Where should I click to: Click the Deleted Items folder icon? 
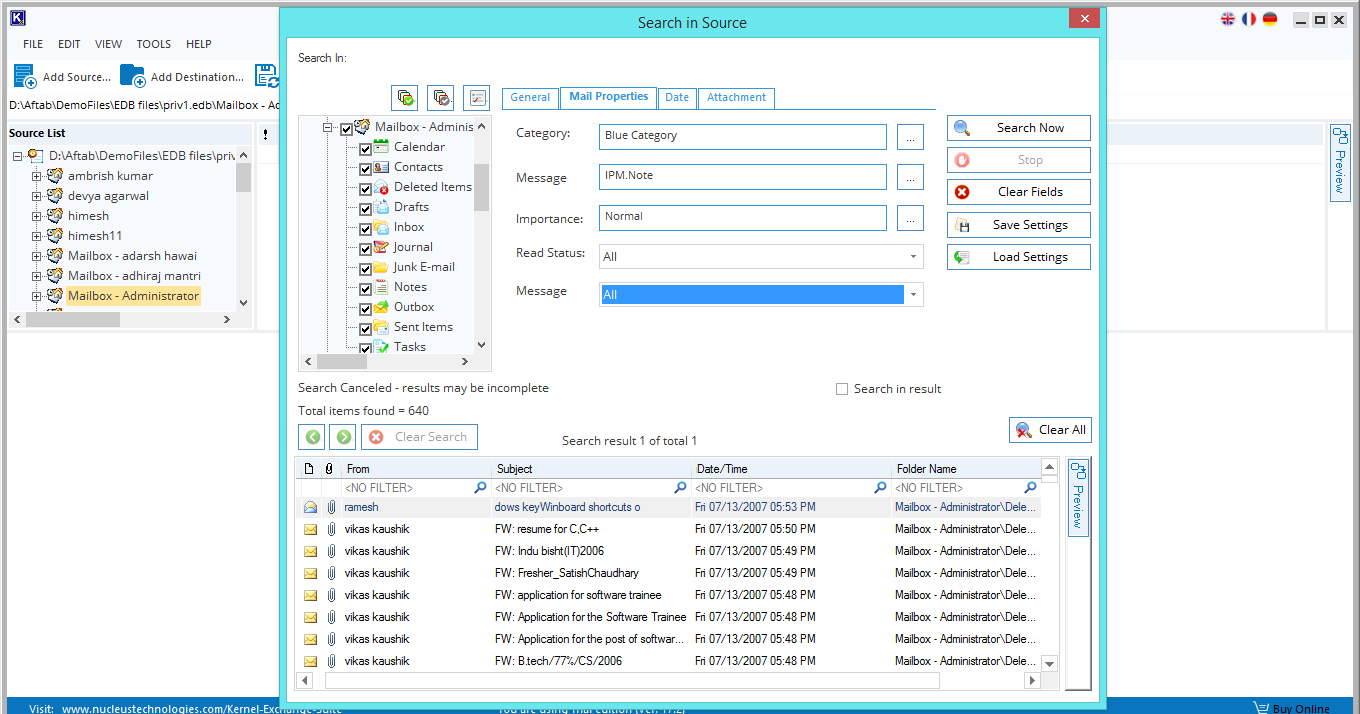tap(381, 187)
